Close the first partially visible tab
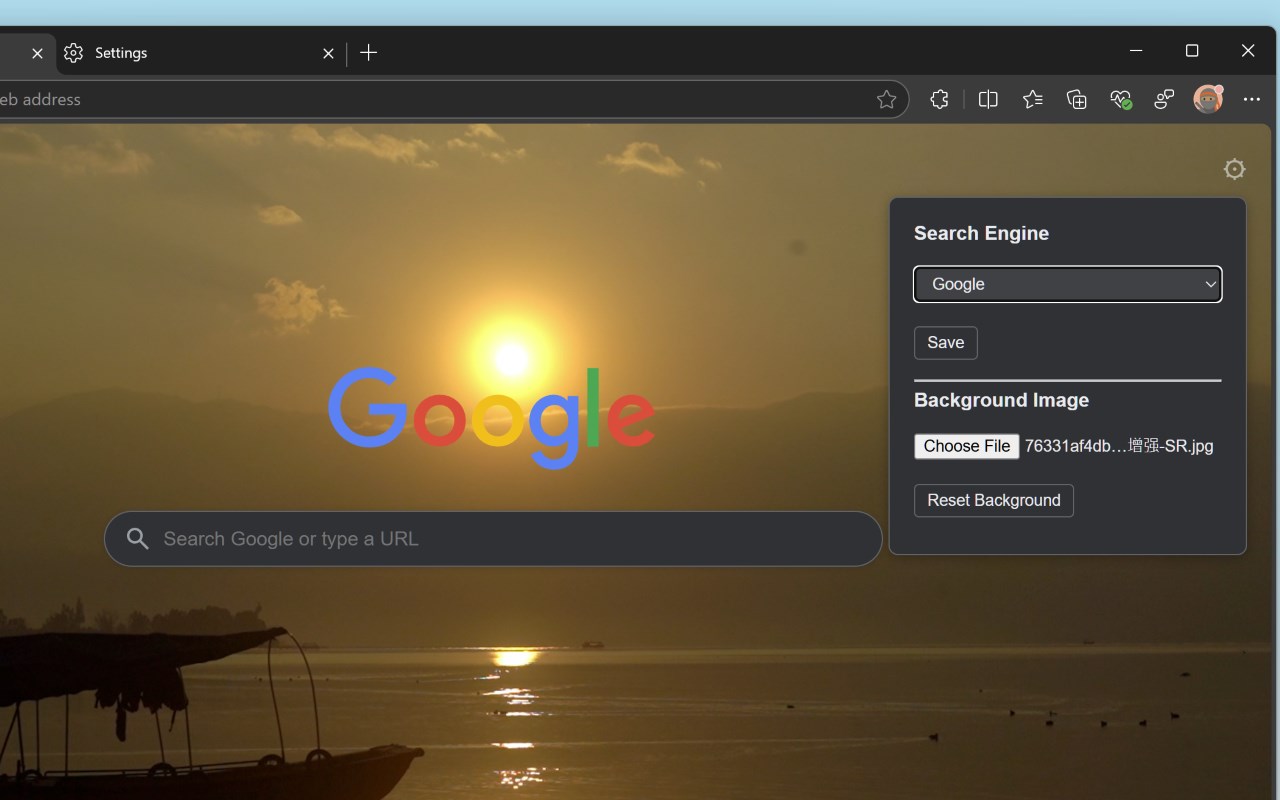This screenshot has height=800, width=1280. coord(37,53)
